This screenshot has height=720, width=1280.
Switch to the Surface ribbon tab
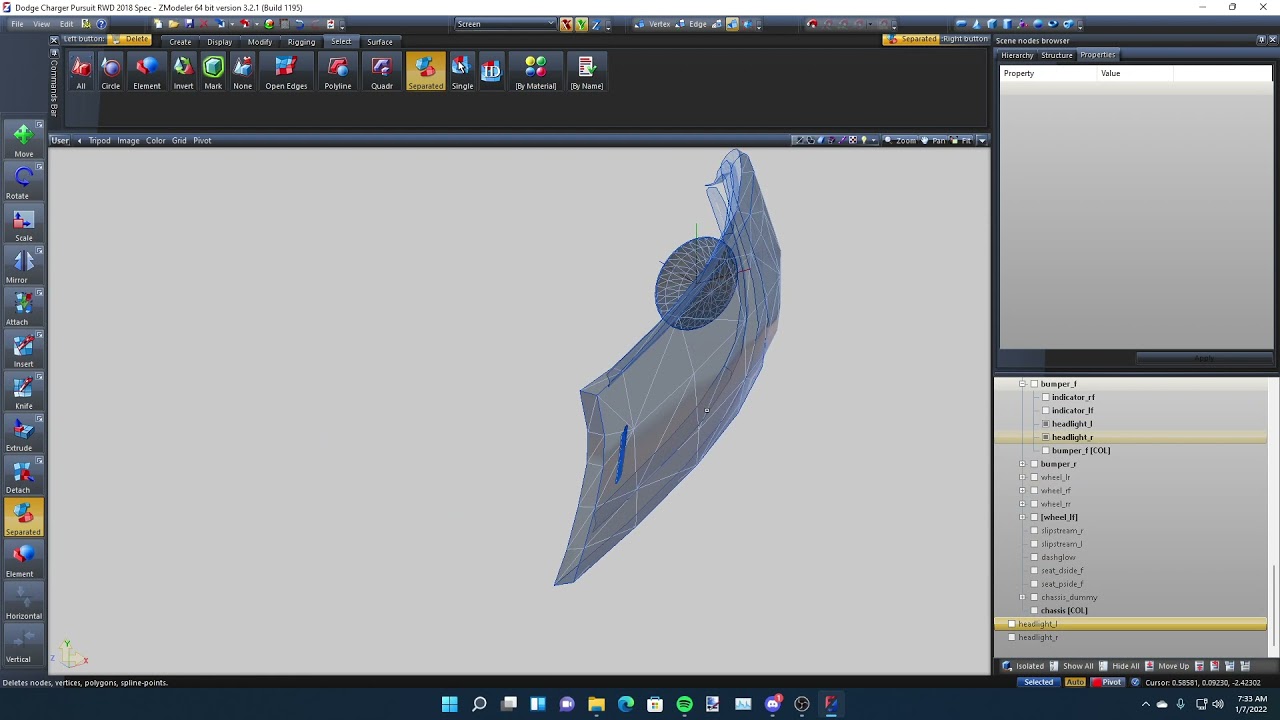point(380,42)
